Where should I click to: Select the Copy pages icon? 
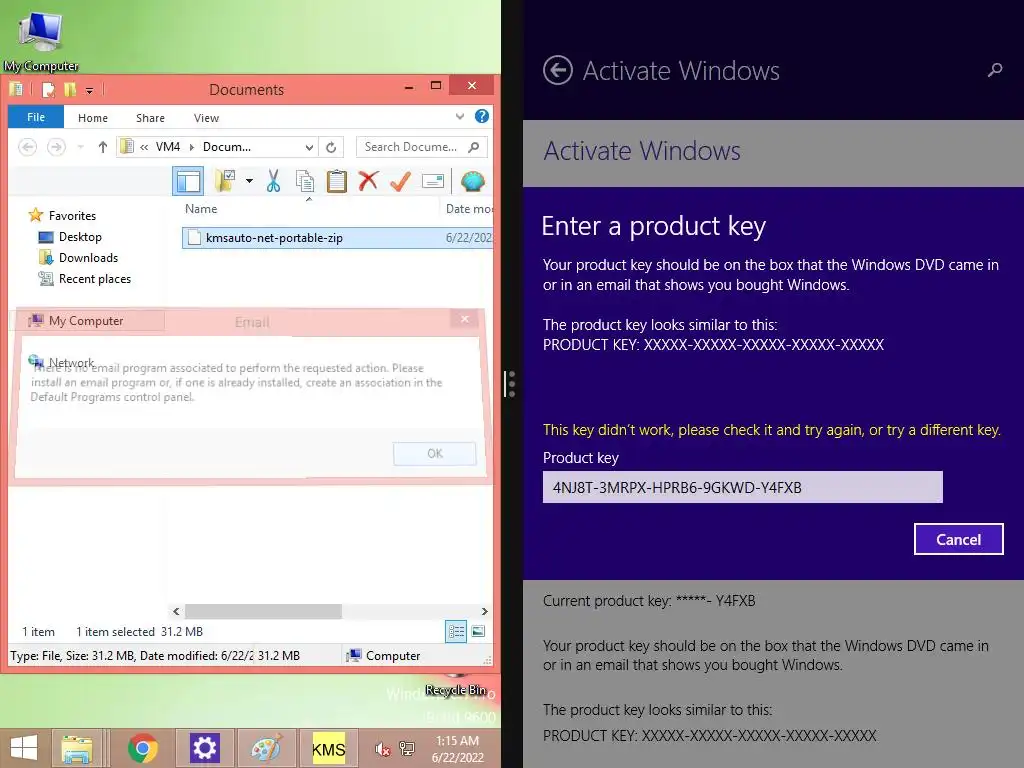click(x=304, y=181)
